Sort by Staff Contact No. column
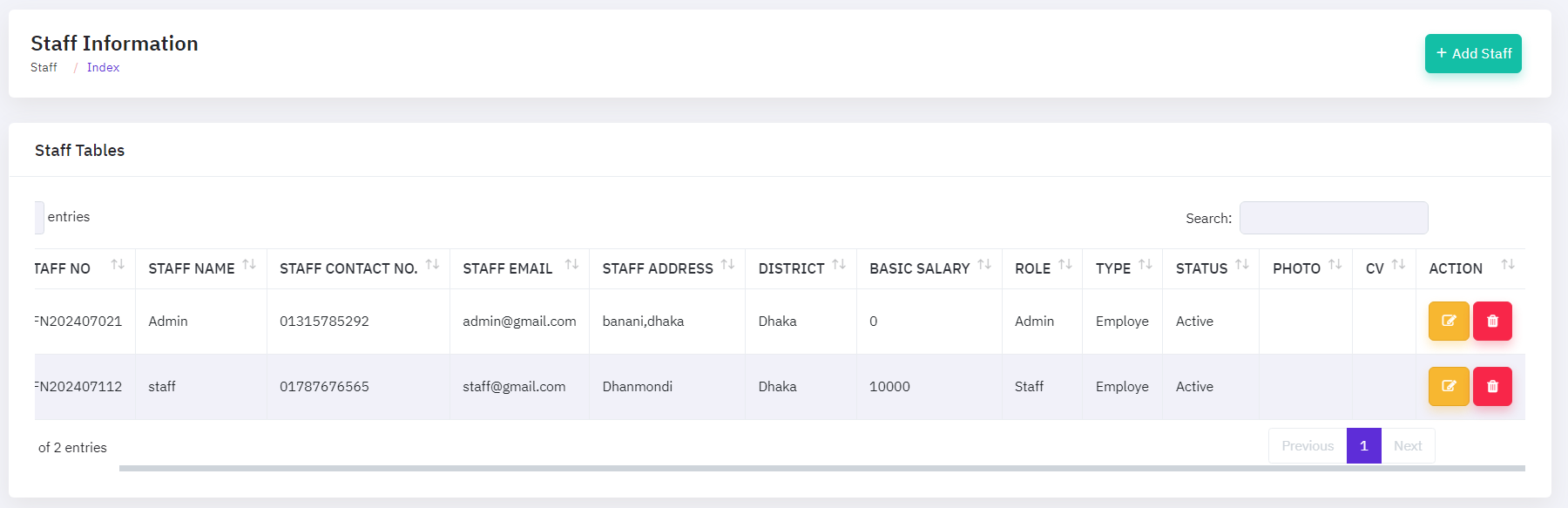This screenshot has width=1568, height=508. click(431, 265)
